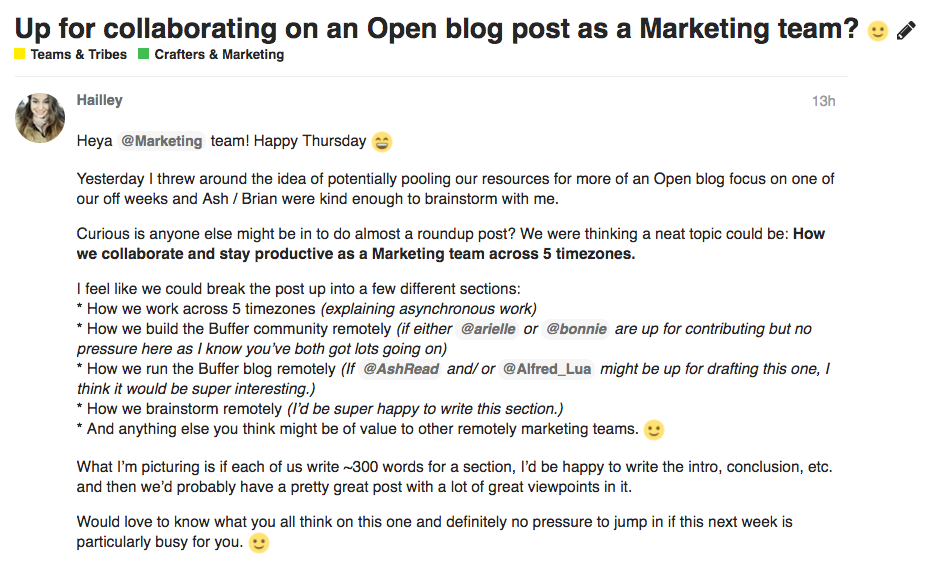Open the Crafters & Marketing category
This screenshot has width=931, height=566.
point(219,55)
